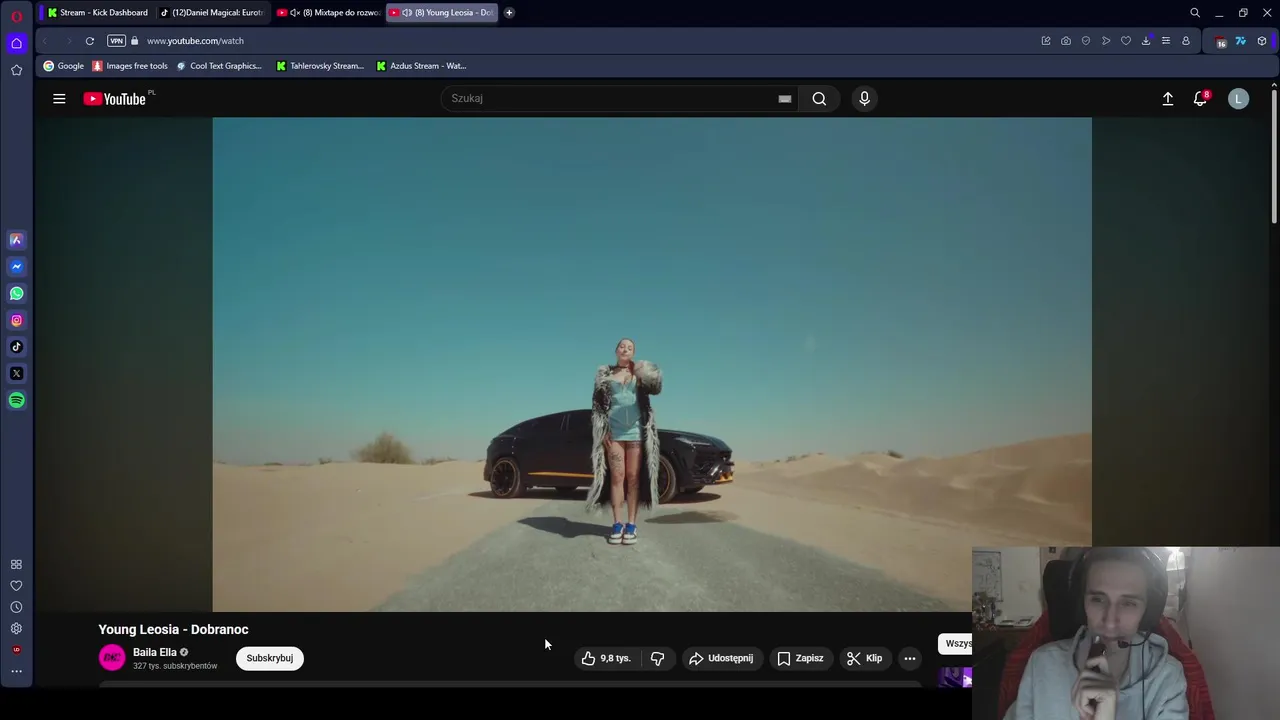This screenshot has width=1280, height=720.
Task: Open sidebar settings gear icon
Action: (16, 629)
